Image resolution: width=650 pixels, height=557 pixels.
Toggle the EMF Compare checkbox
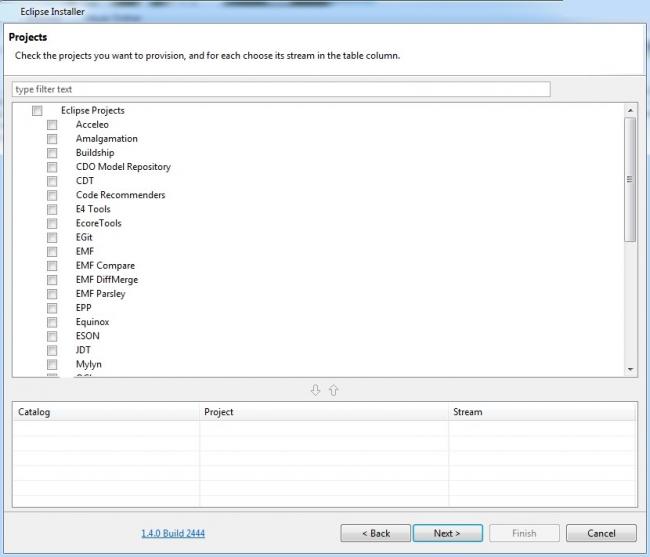coord(52,266)
